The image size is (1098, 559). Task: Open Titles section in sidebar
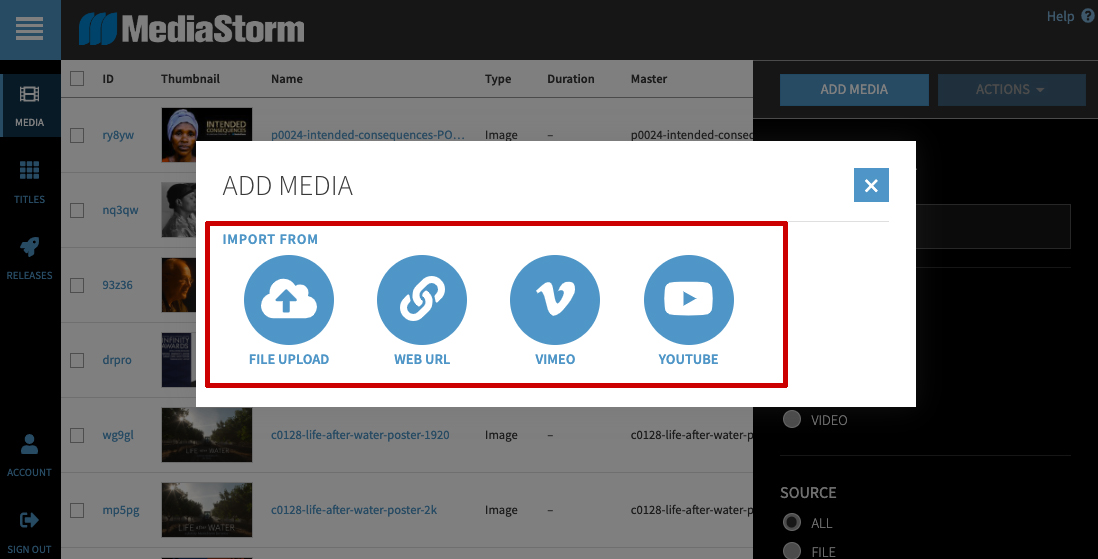(29, 182)
